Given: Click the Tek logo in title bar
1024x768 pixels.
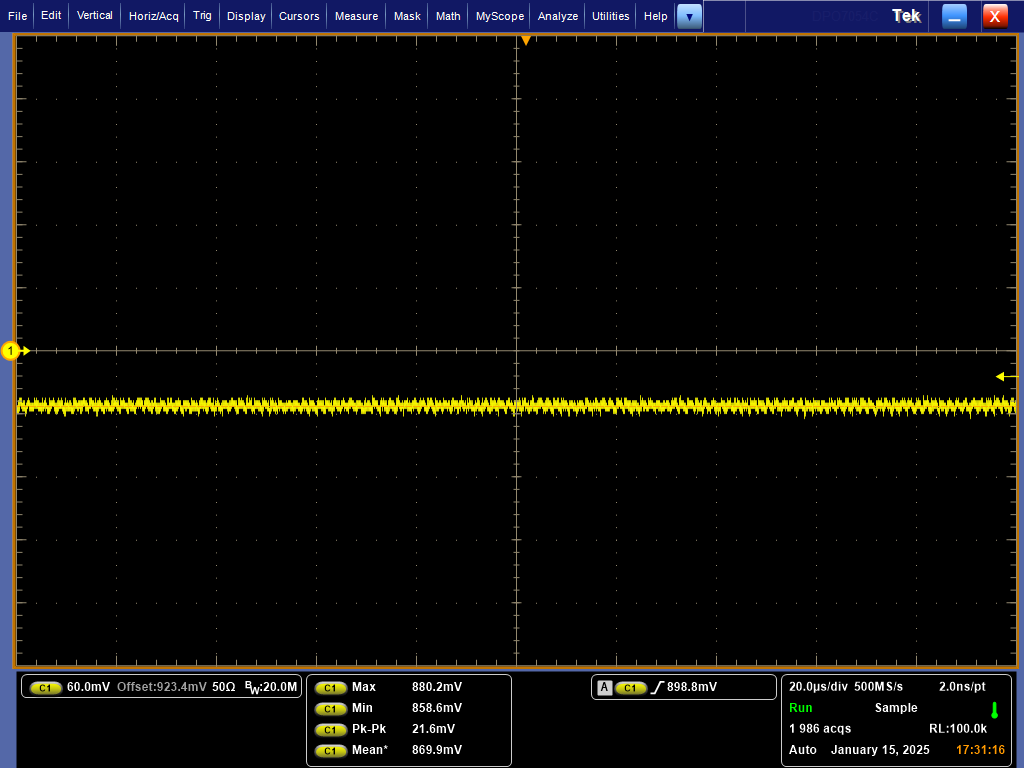Looking at the screenshot, I should (906, 16).
